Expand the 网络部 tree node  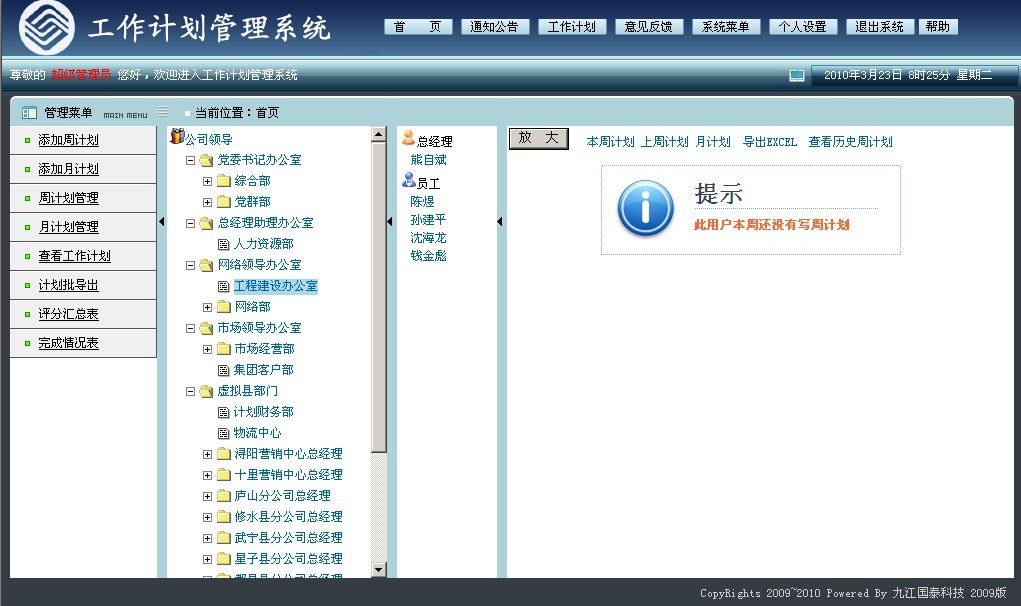point(207,307)
